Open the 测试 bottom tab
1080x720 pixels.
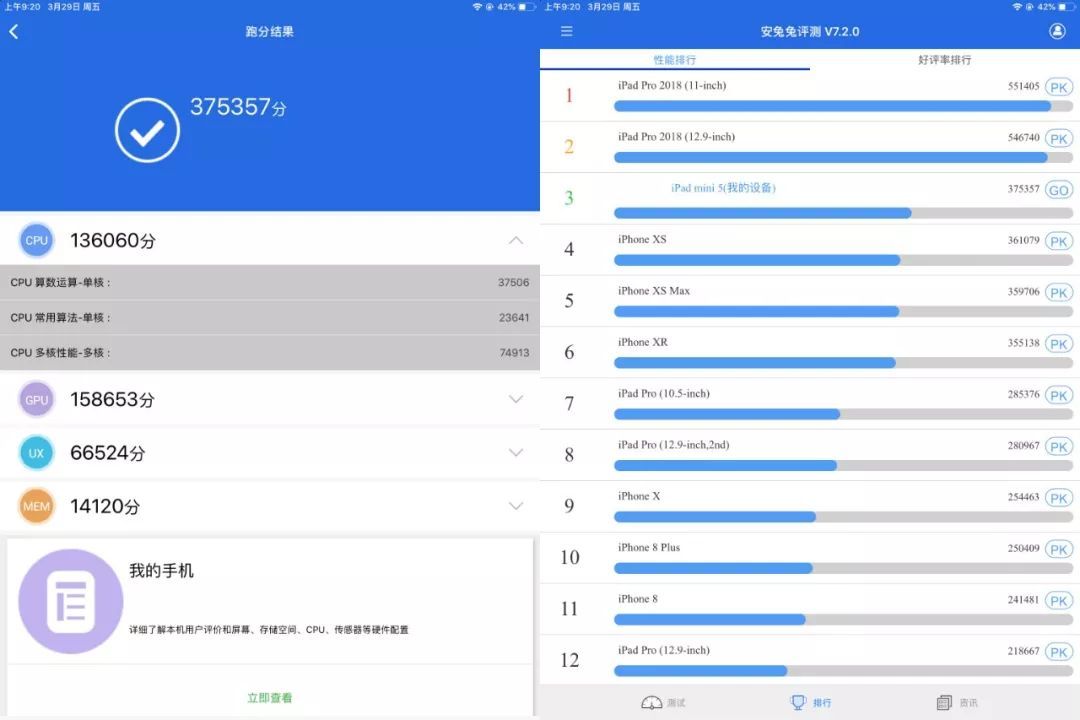click(664, 702)
